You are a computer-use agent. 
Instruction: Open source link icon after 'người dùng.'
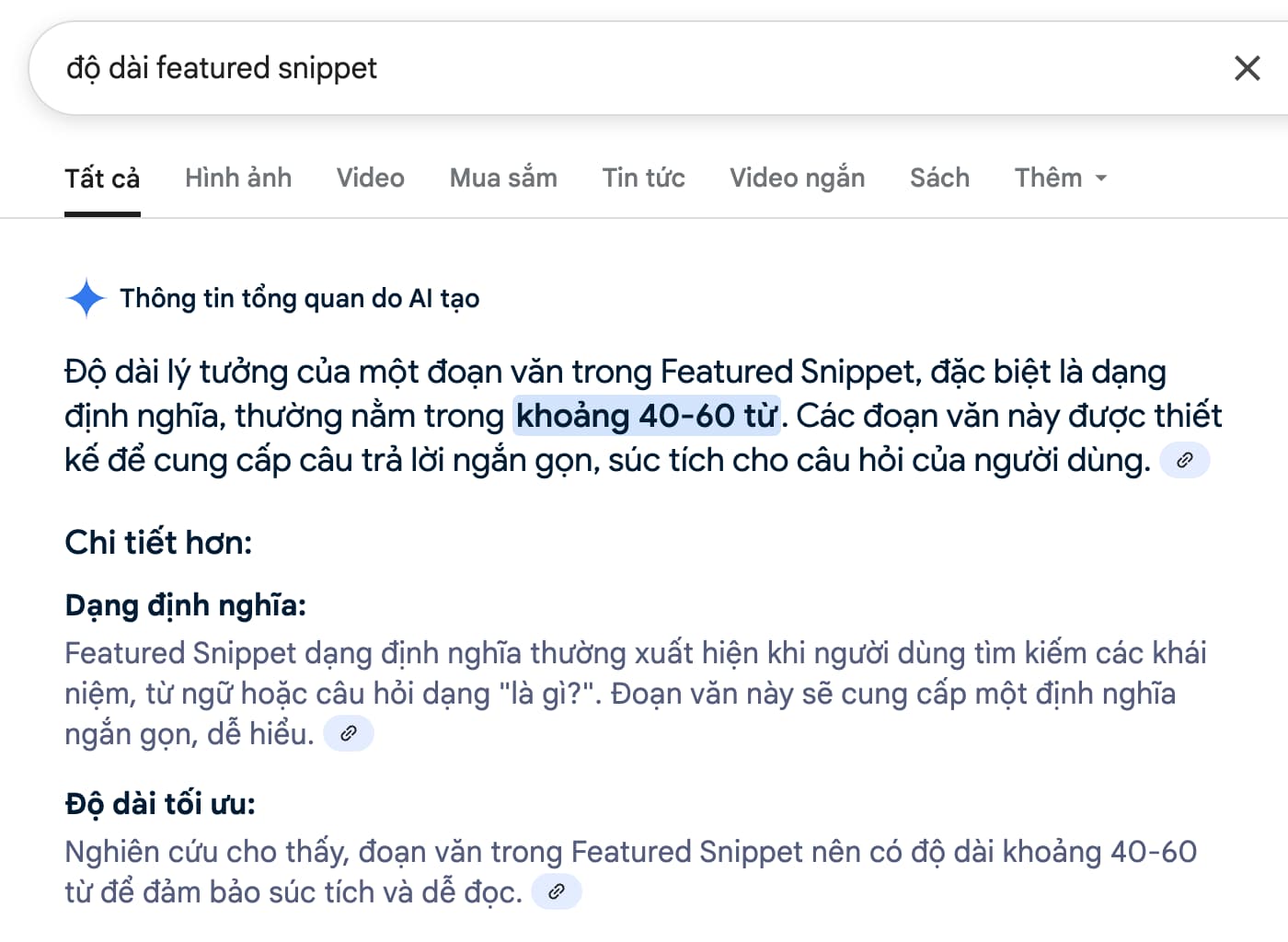pos(1184,460)
